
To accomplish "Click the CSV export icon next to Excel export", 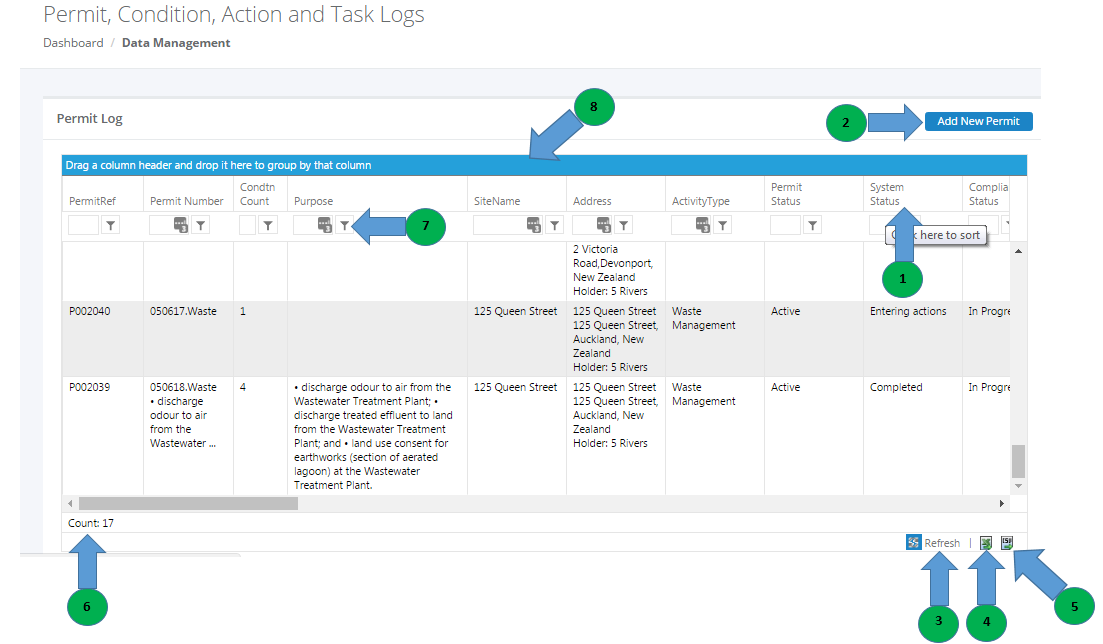I will click(x=1007, y=542).
